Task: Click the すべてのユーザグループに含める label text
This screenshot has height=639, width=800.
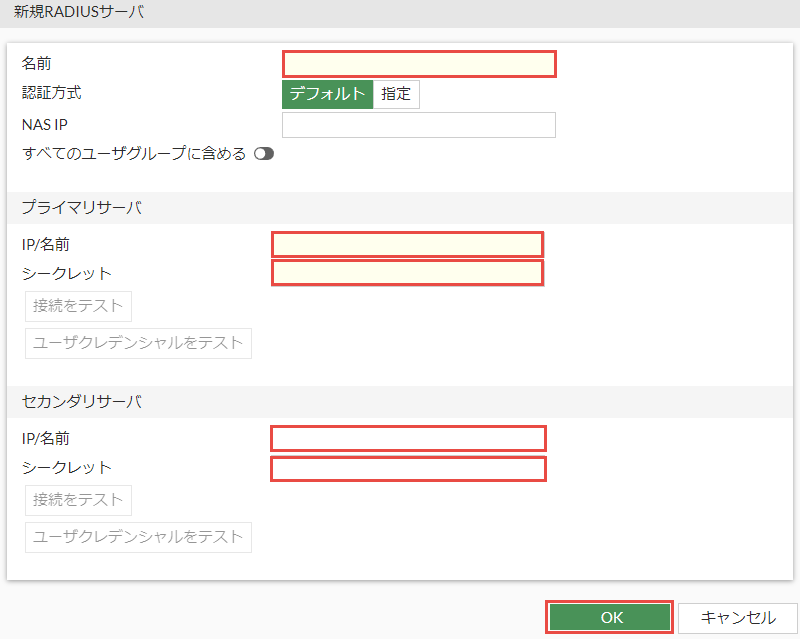Action: [133, 154]
